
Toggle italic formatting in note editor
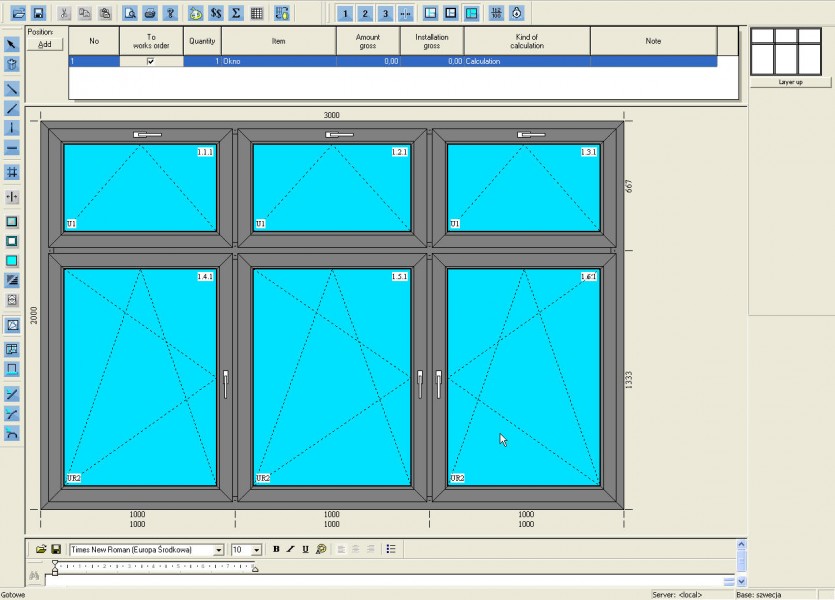pos(291,549)
